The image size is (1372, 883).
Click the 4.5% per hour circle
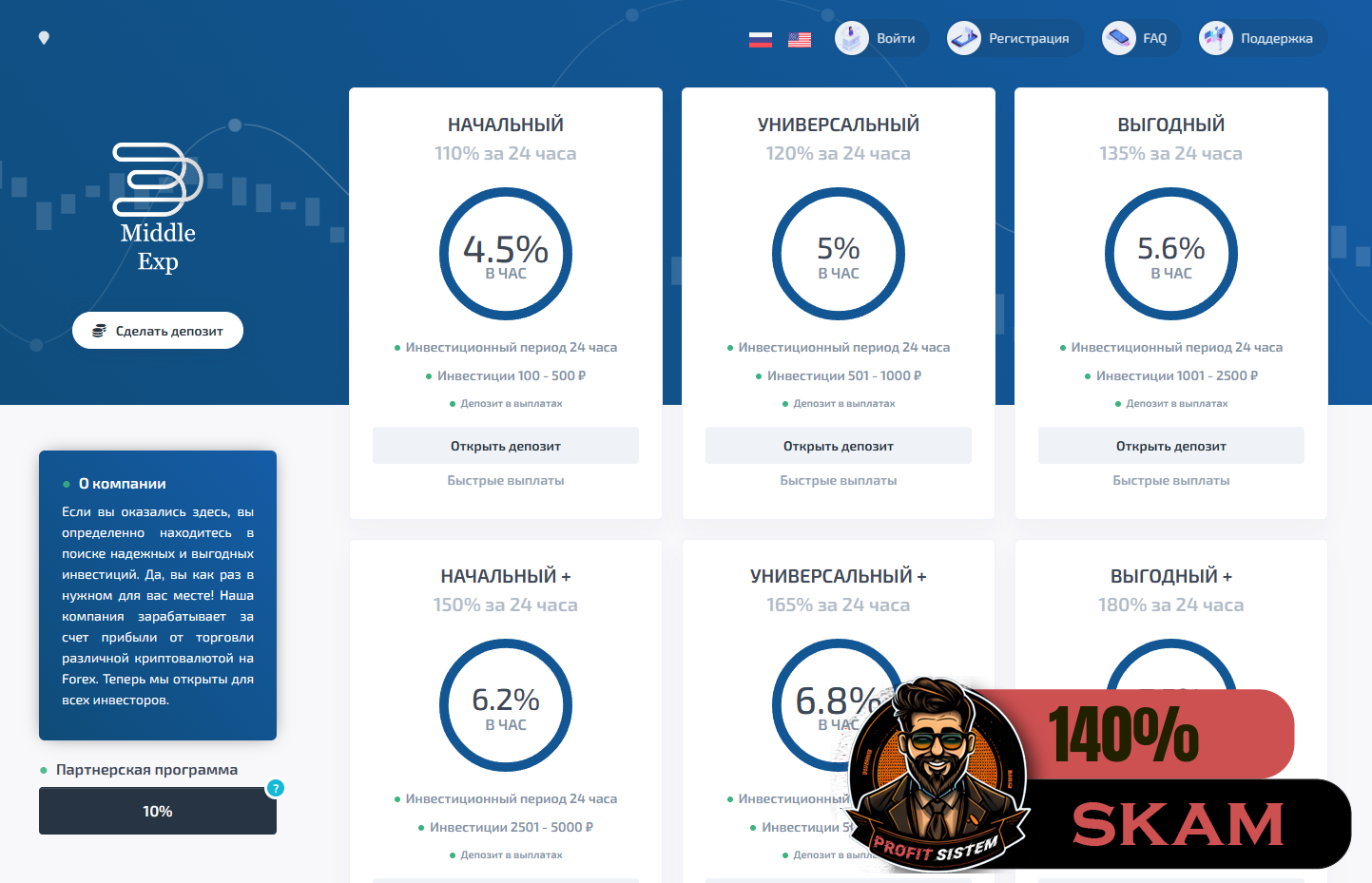click(x=506, y=255)
